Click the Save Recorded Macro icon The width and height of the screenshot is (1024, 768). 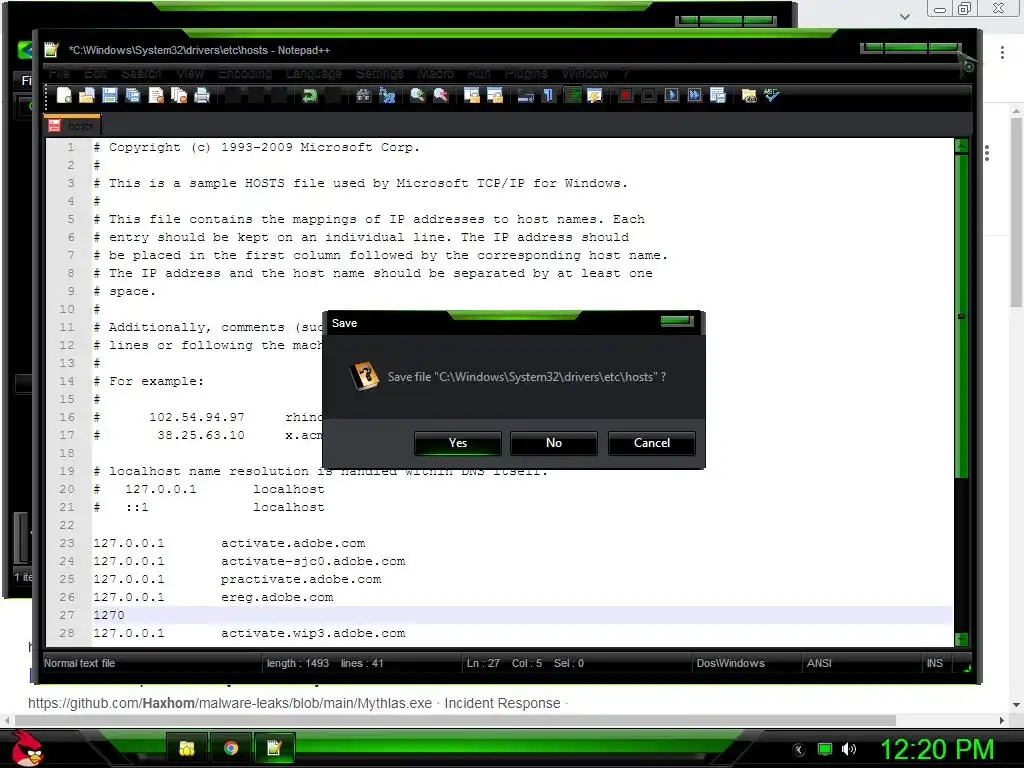(718, 95)
